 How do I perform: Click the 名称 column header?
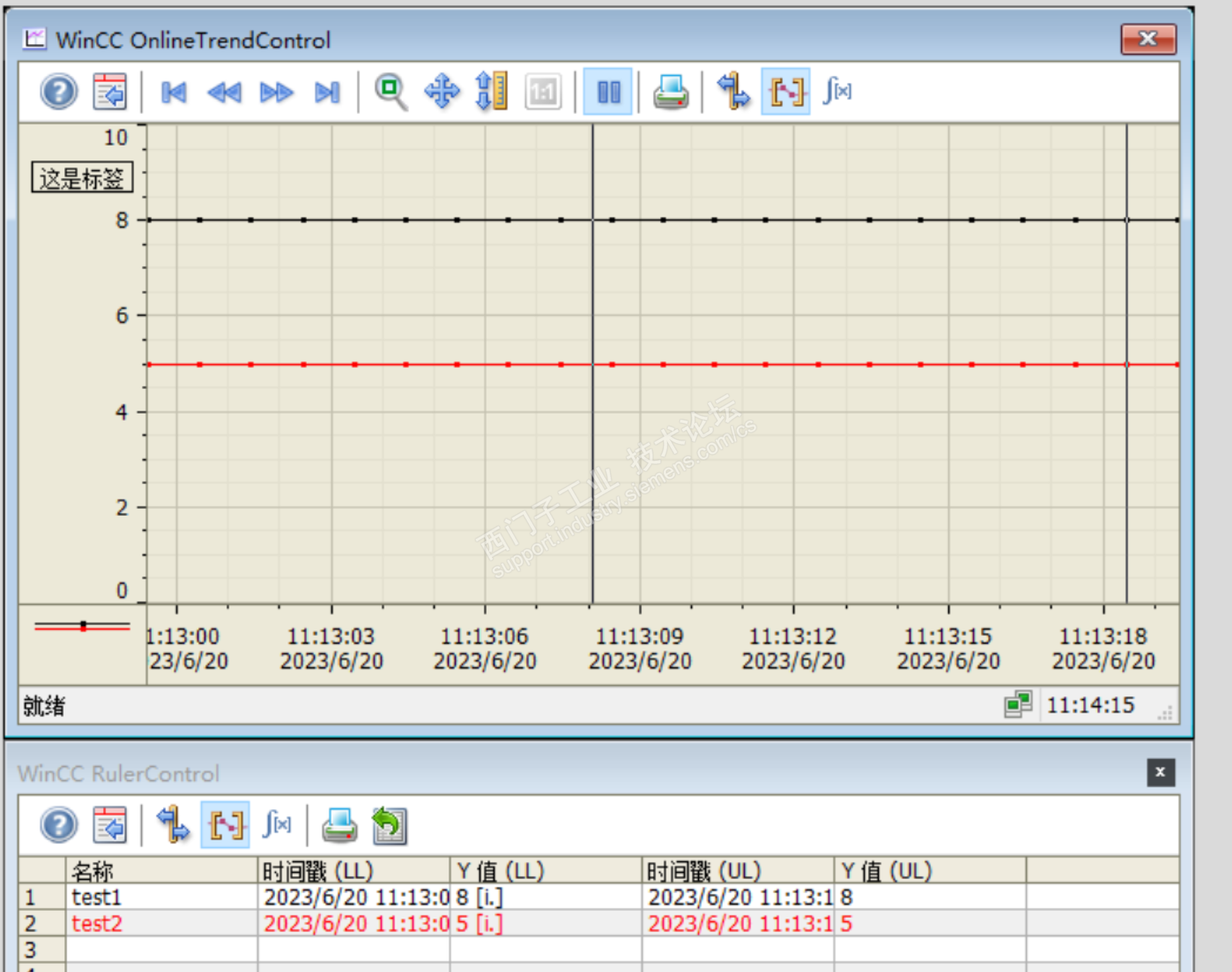click(x=161, y=871)
